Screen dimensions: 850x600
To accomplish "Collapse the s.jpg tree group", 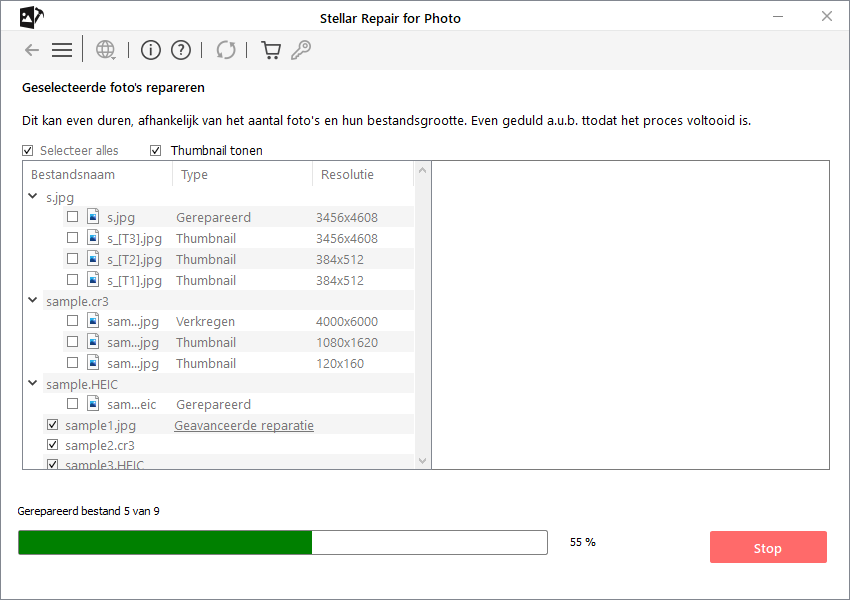I will point(34,197).
